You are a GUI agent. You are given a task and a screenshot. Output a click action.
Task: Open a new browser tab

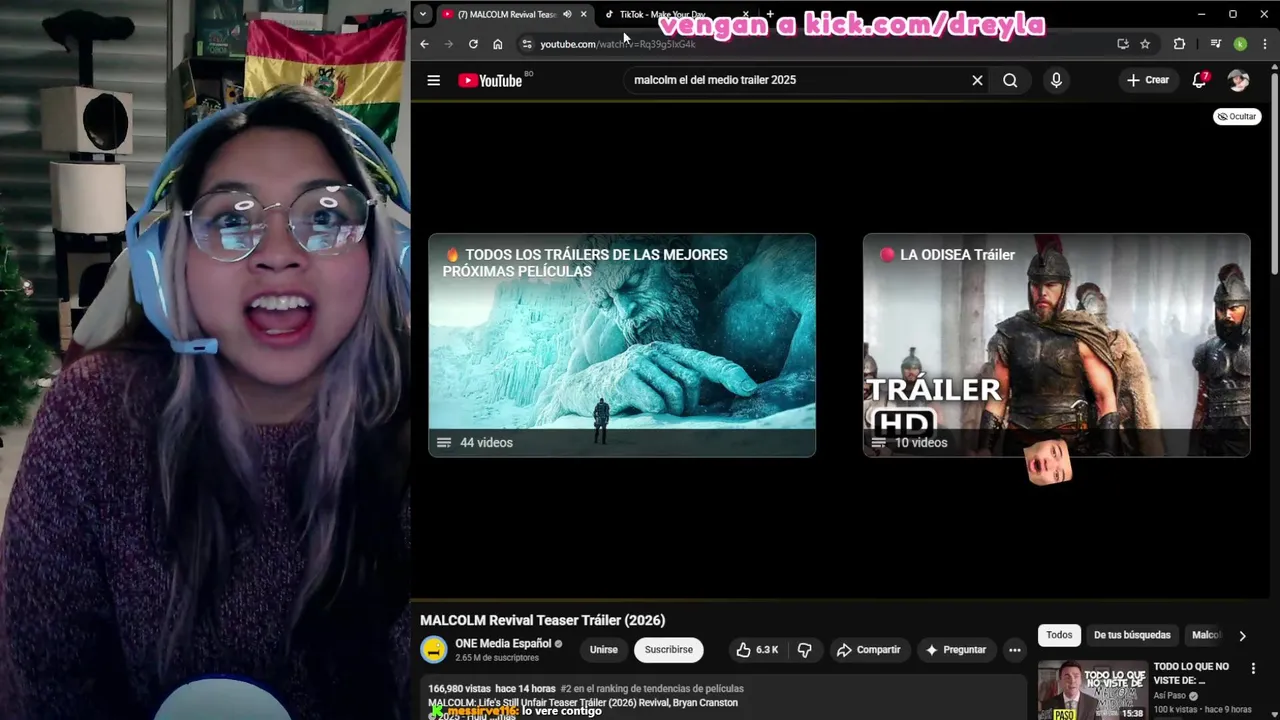pyautogui.click(x=769, y=14)
